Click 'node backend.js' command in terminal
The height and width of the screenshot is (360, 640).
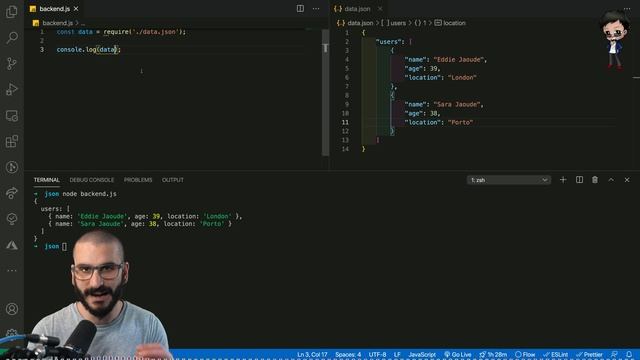(89, 194)
